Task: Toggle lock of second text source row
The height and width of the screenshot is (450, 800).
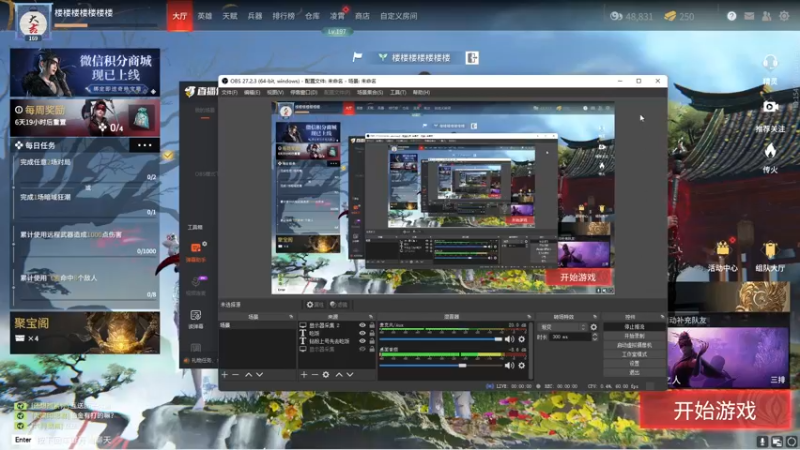Action: click(372, 333)
